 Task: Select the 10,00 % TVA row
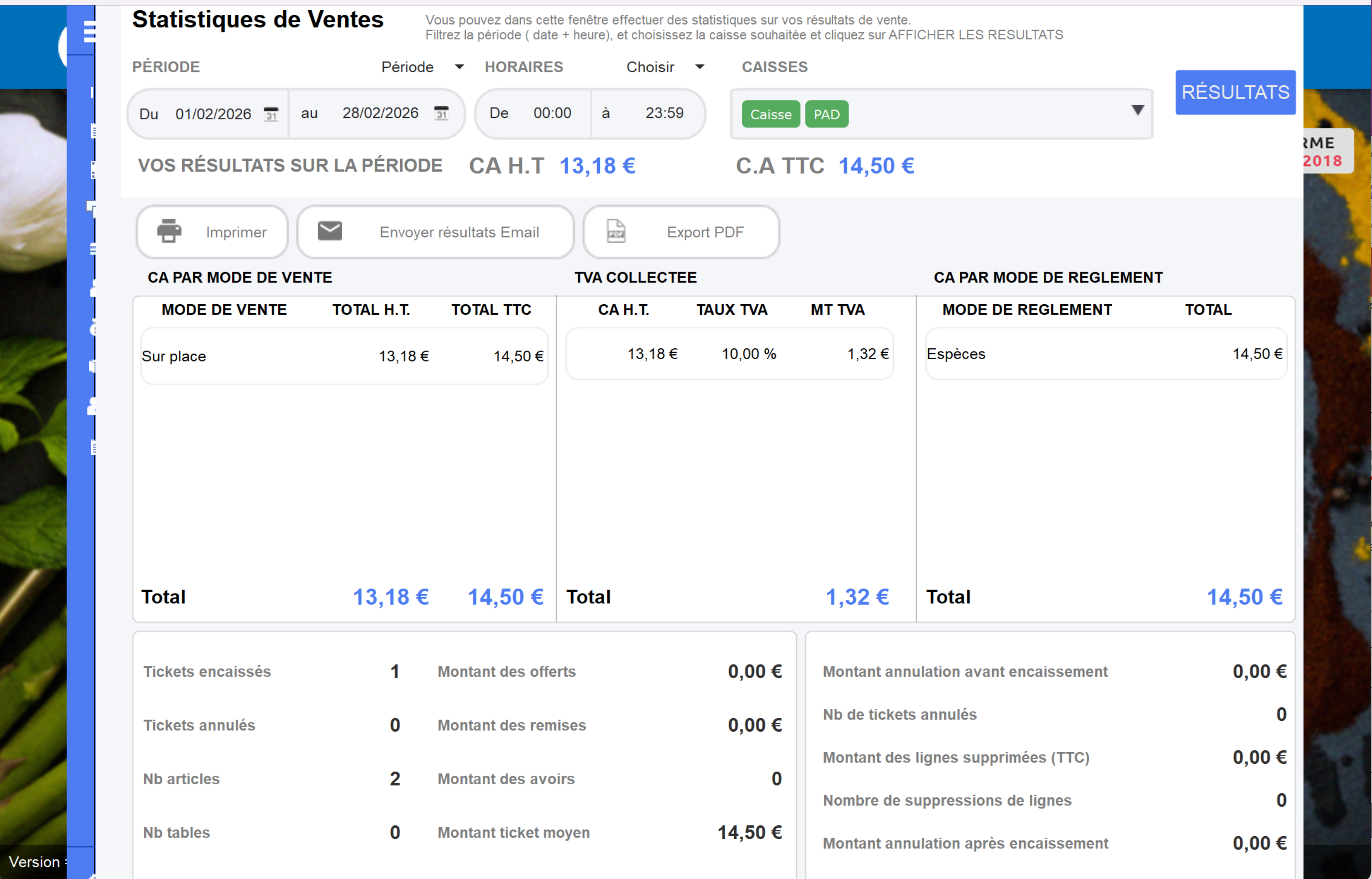tap(729, 354)
